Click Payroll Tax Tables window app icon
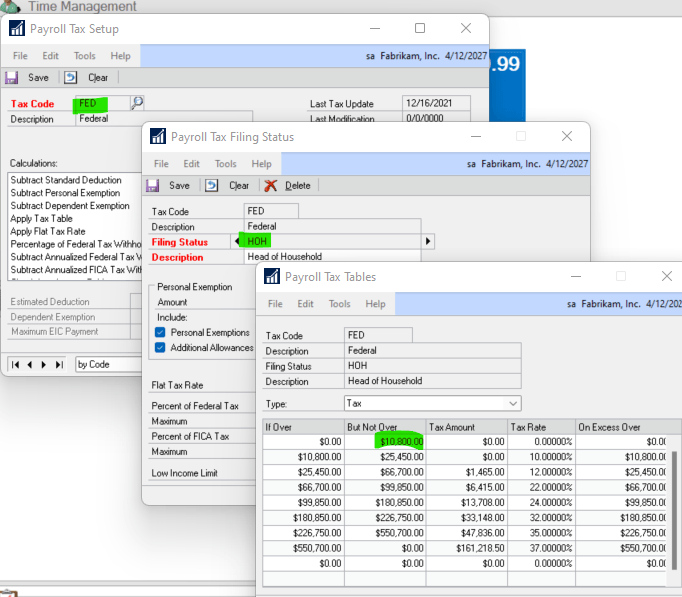The height and width of the screenshot is (597, 682). pyautogui.click(x=272, y=276)
